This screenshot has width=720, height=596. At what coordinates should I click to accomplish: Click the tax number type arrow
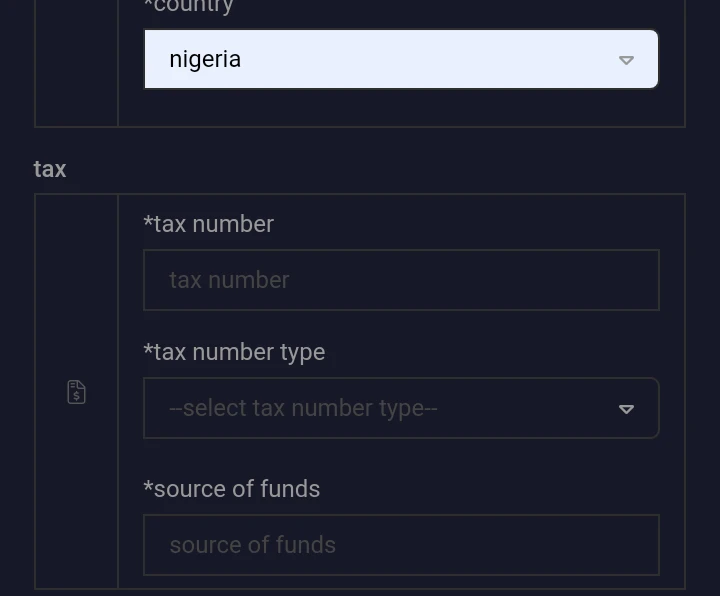coord(626,409)
